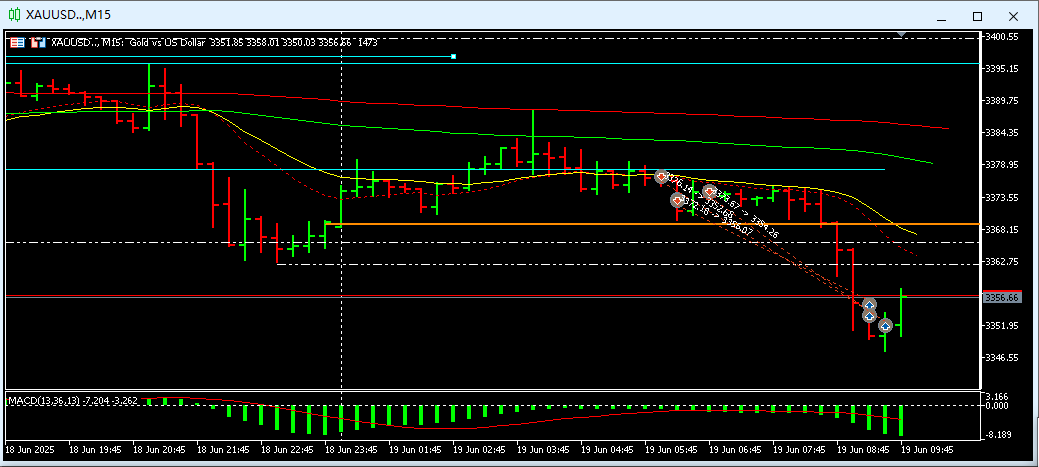Select the thick orange horizontal line

pos(652,224)
